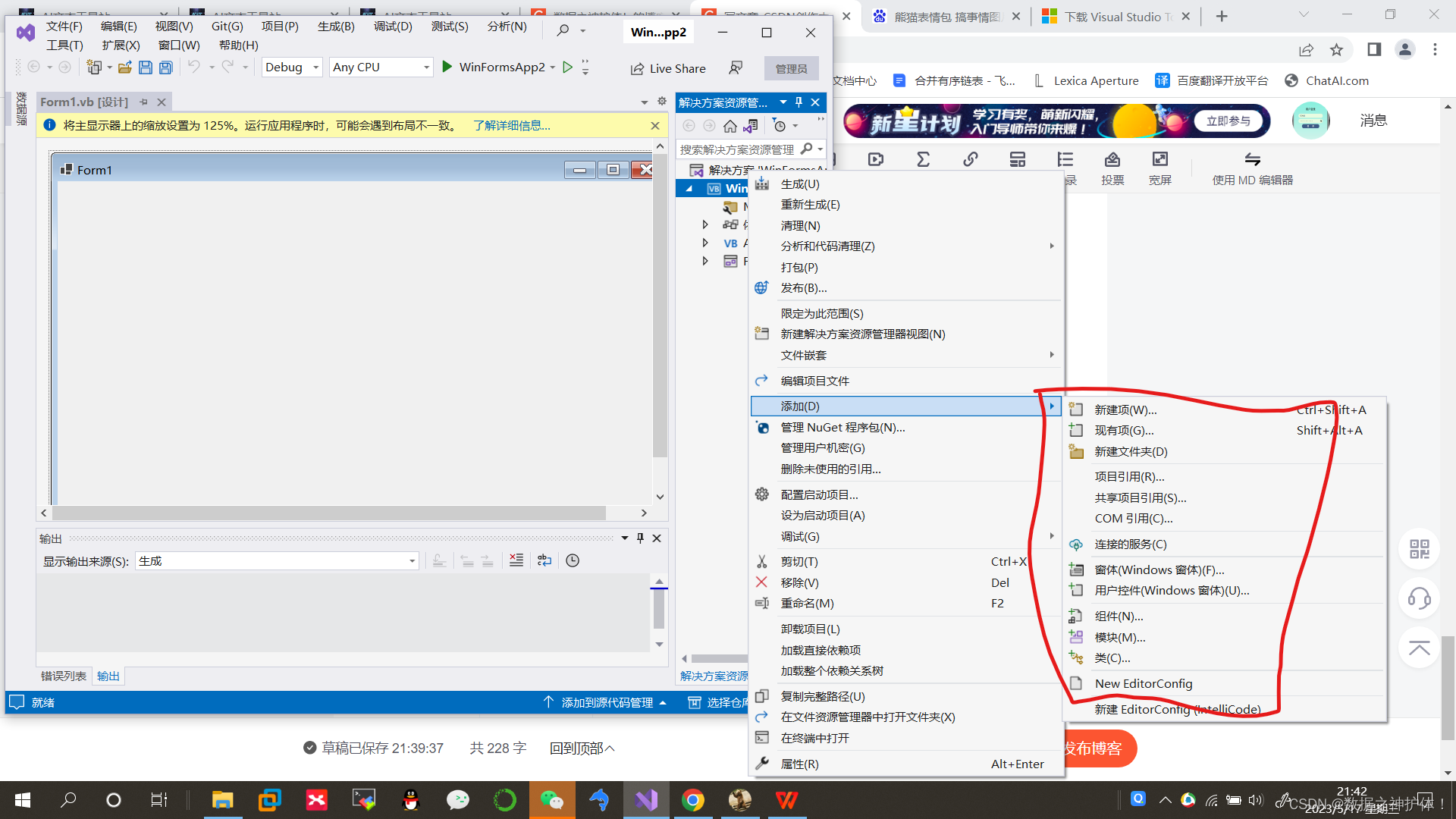1456x819 pixels.
Task: Toggle word wrap in the Output panel
Action: pyautogui.click(x=544, y=560)
